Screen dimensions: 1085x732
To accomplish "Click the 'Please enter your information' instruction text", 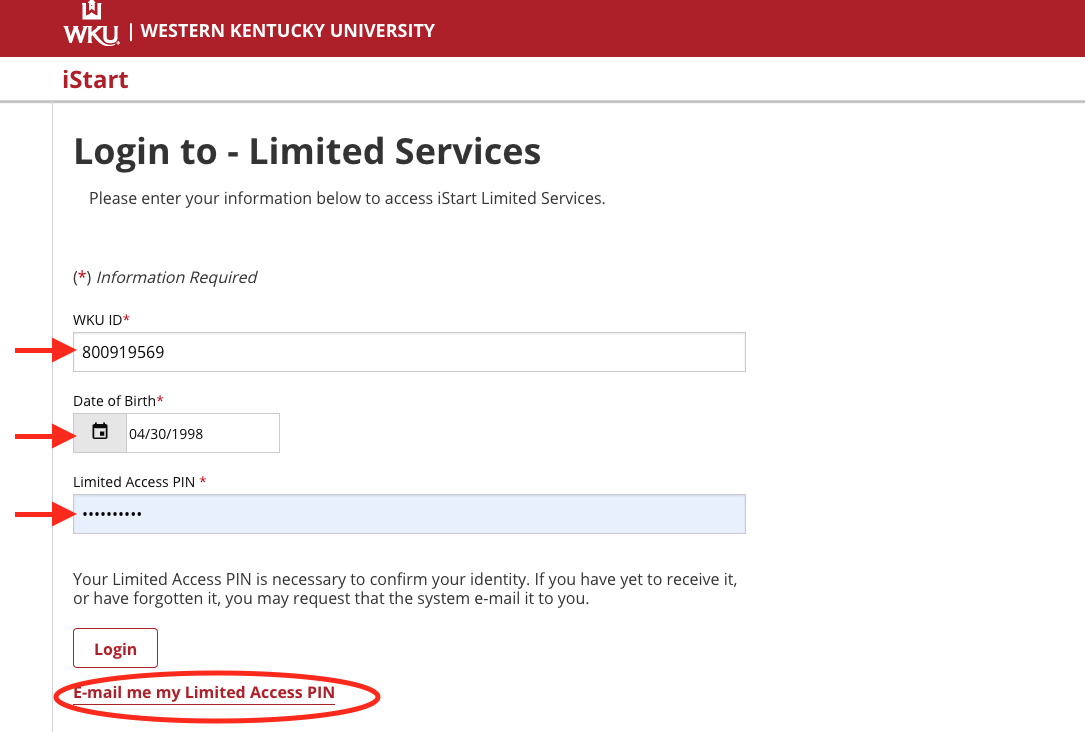I will pos(347,198).
